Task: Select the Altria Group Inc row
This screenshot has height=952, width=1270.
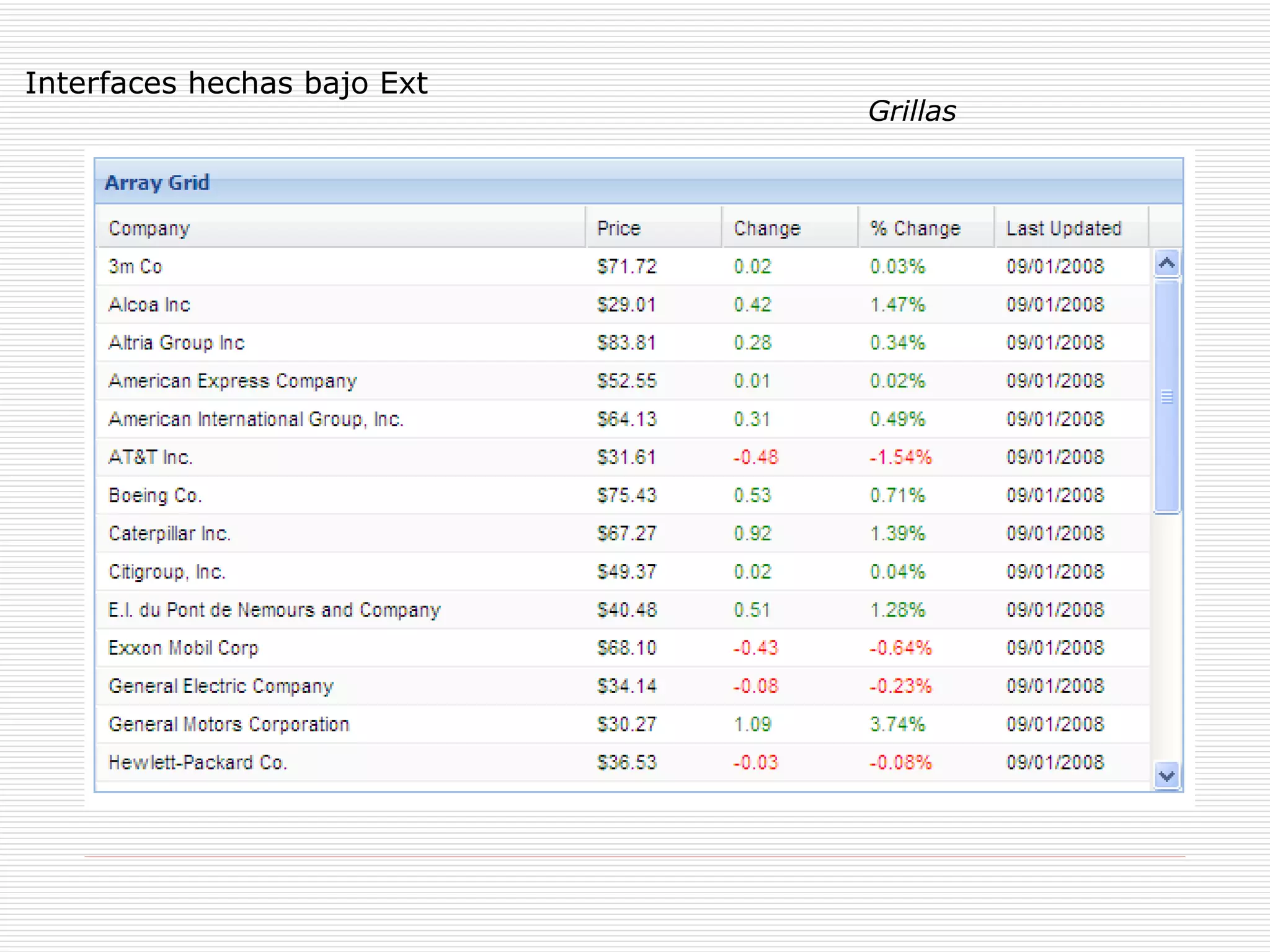Action: pos(623,343)
